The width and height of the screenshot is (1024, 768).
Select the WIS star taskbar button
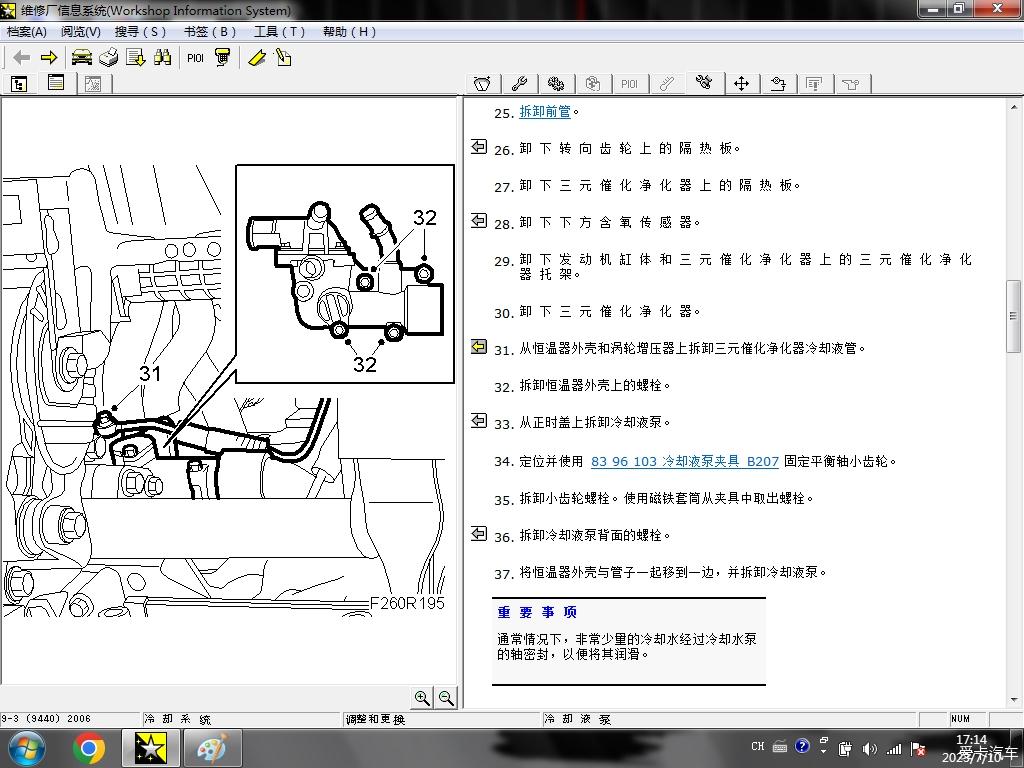click(150, 748)
